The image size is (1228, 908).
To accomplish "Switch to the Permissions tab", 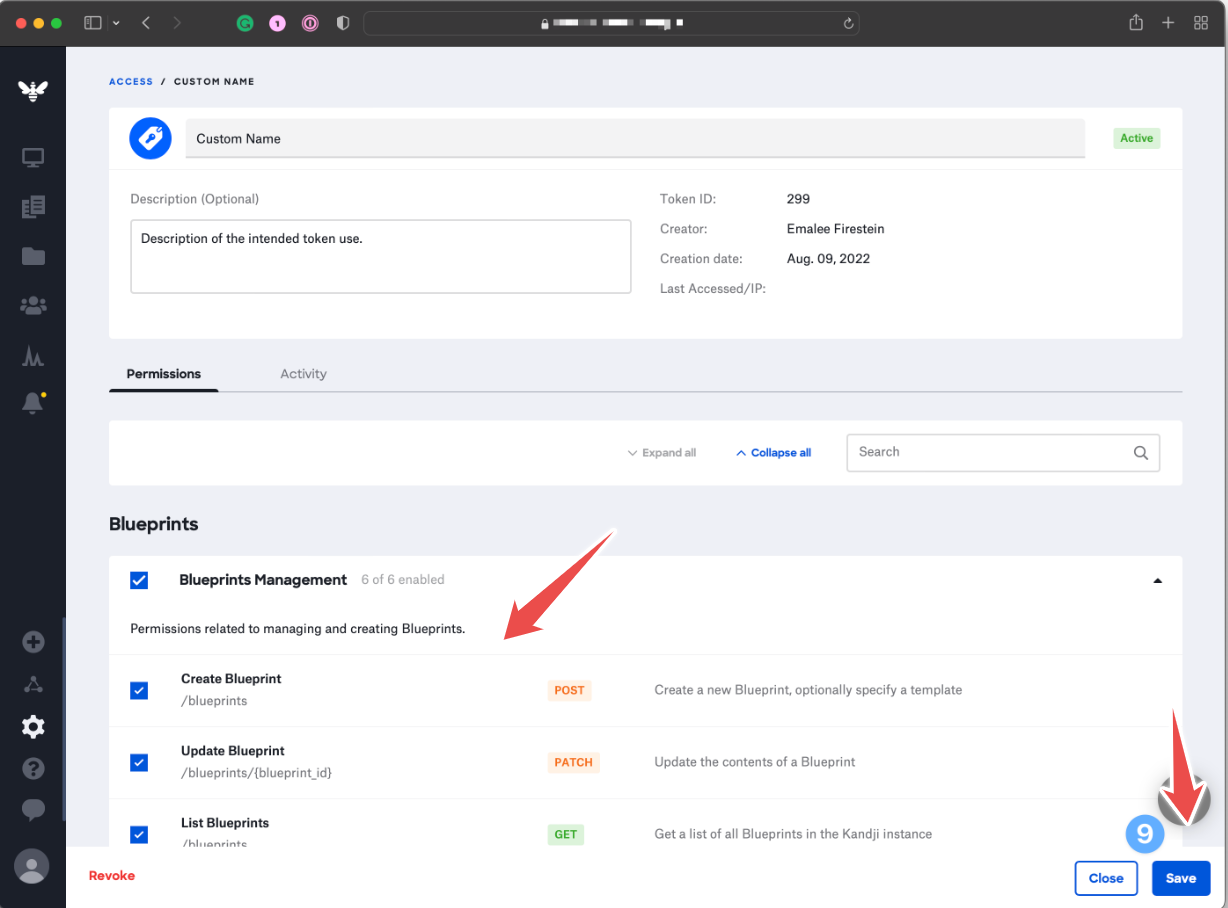I will point(164,374).
